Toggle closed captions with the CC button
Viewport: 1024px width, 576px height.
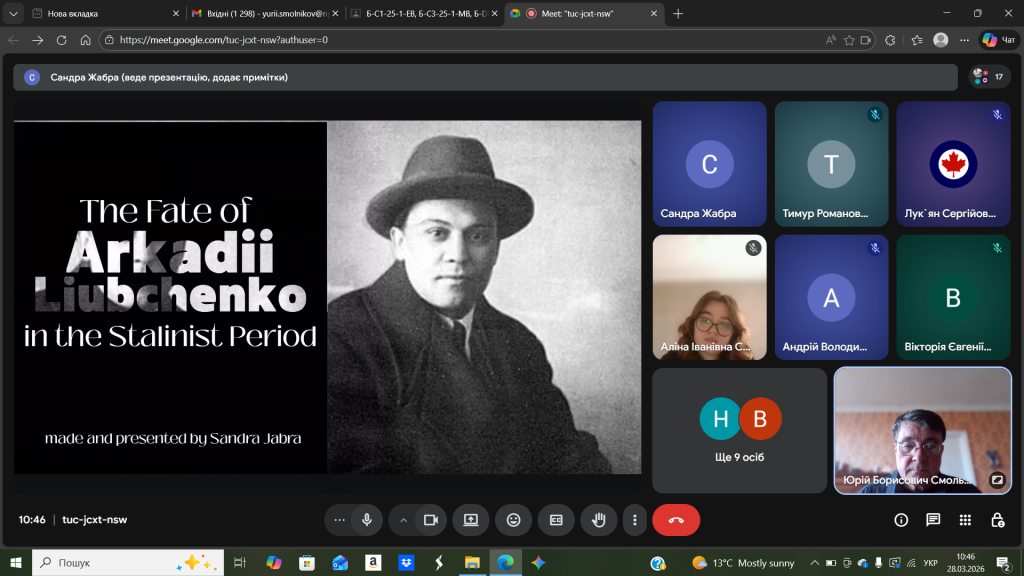[x=556, y=520]
